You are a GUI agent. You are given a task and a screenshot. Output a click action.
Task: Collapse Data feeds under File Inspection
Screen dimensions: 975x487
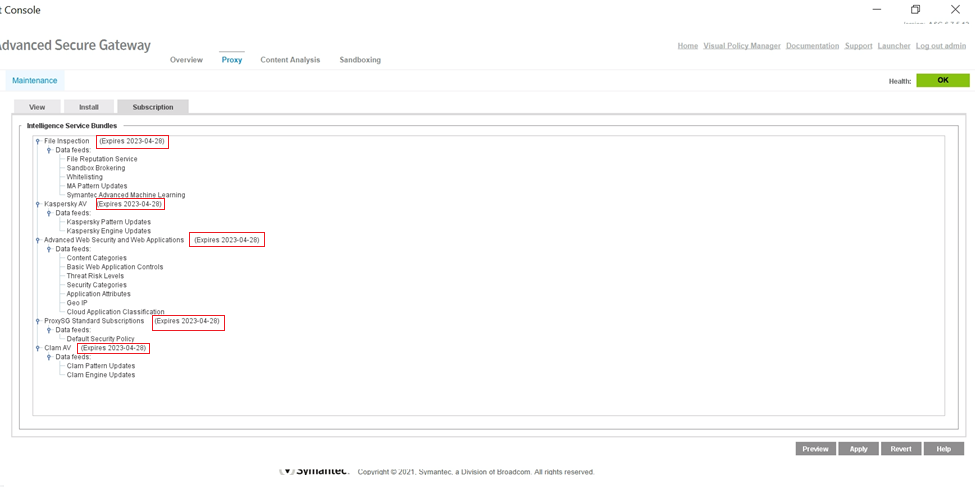coord(49,151)
